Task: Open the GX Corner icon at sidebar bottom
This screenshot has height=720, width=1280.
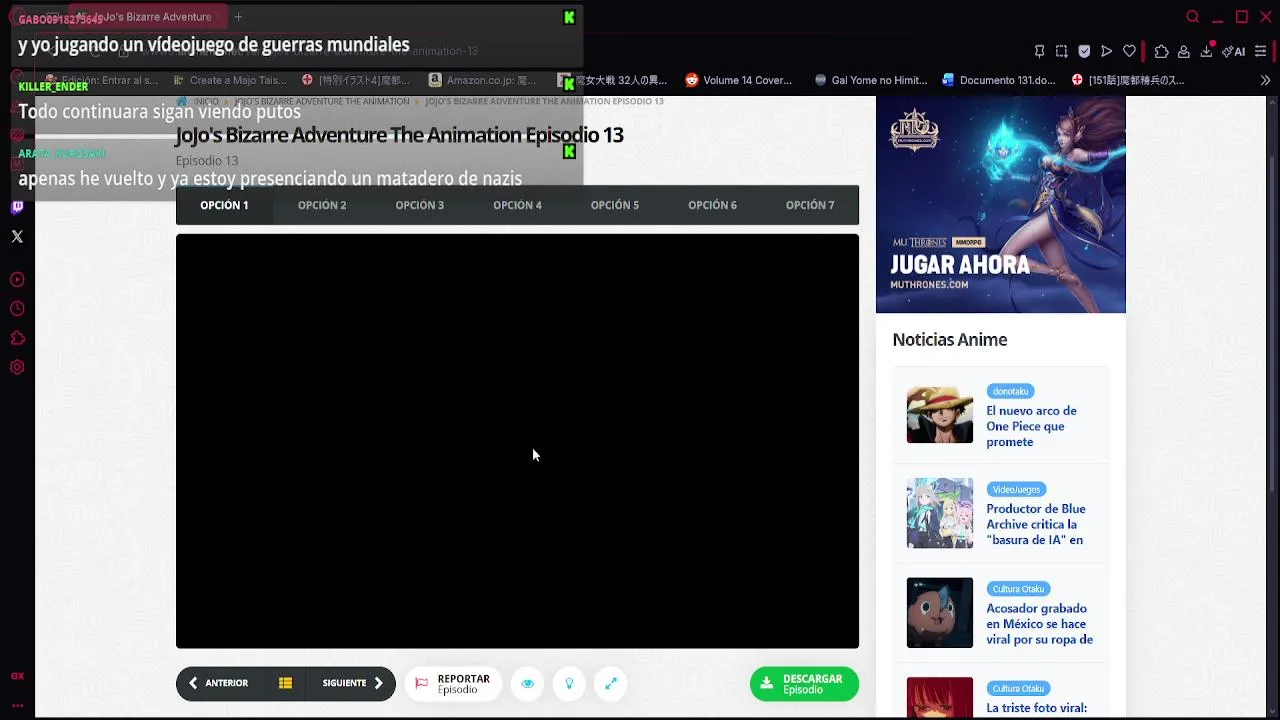Action: click(17, 676)
